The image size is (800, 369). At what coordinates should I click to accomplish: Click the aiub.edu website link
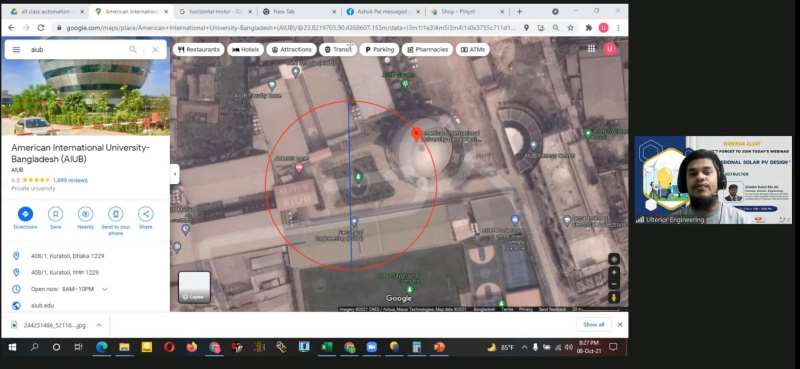point(42,305)
